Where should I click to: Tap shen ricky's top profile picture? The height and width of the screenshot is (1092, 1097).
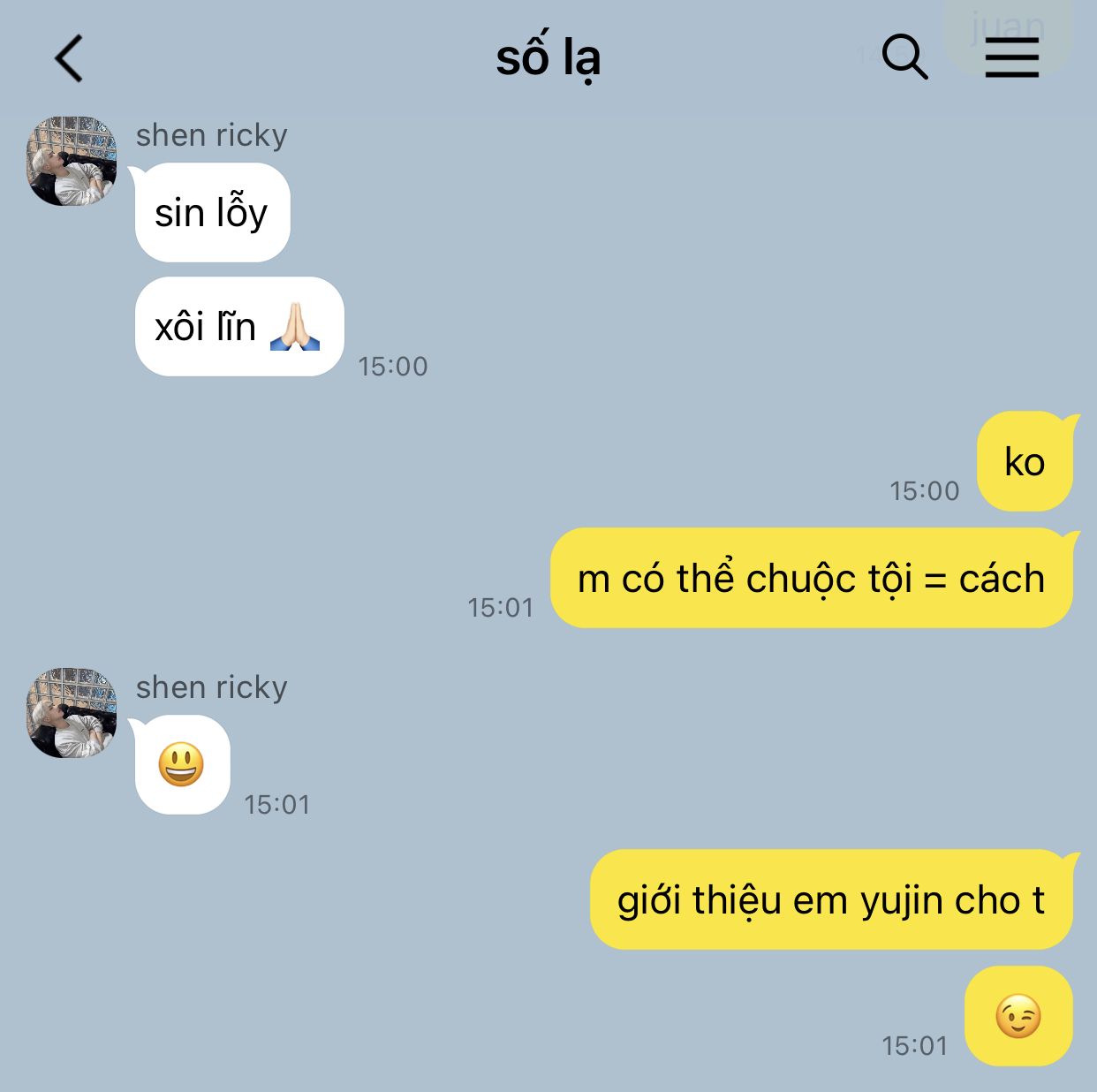(72, 162)
